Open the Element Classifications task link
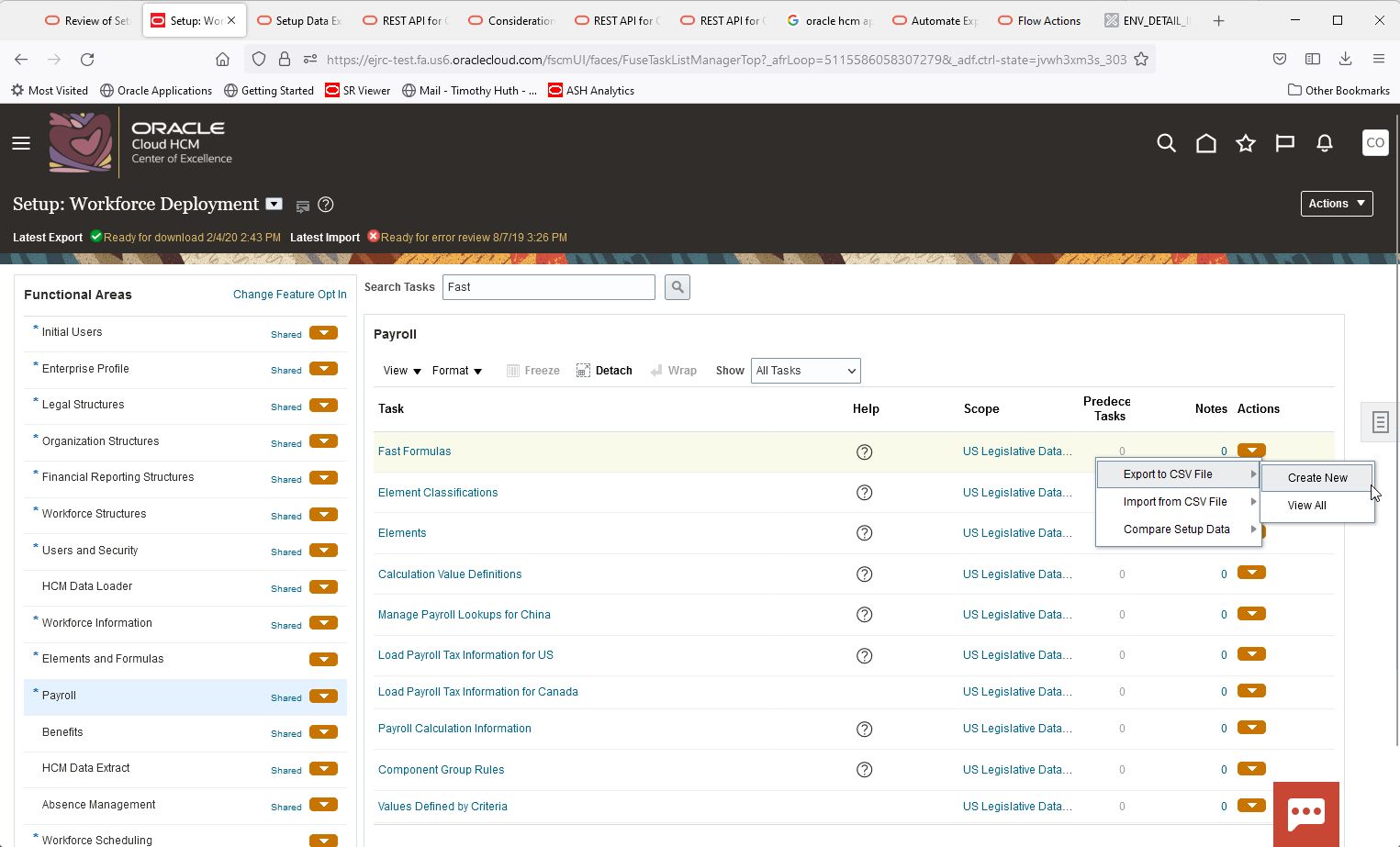1400x847 pixels. point(438,493)
